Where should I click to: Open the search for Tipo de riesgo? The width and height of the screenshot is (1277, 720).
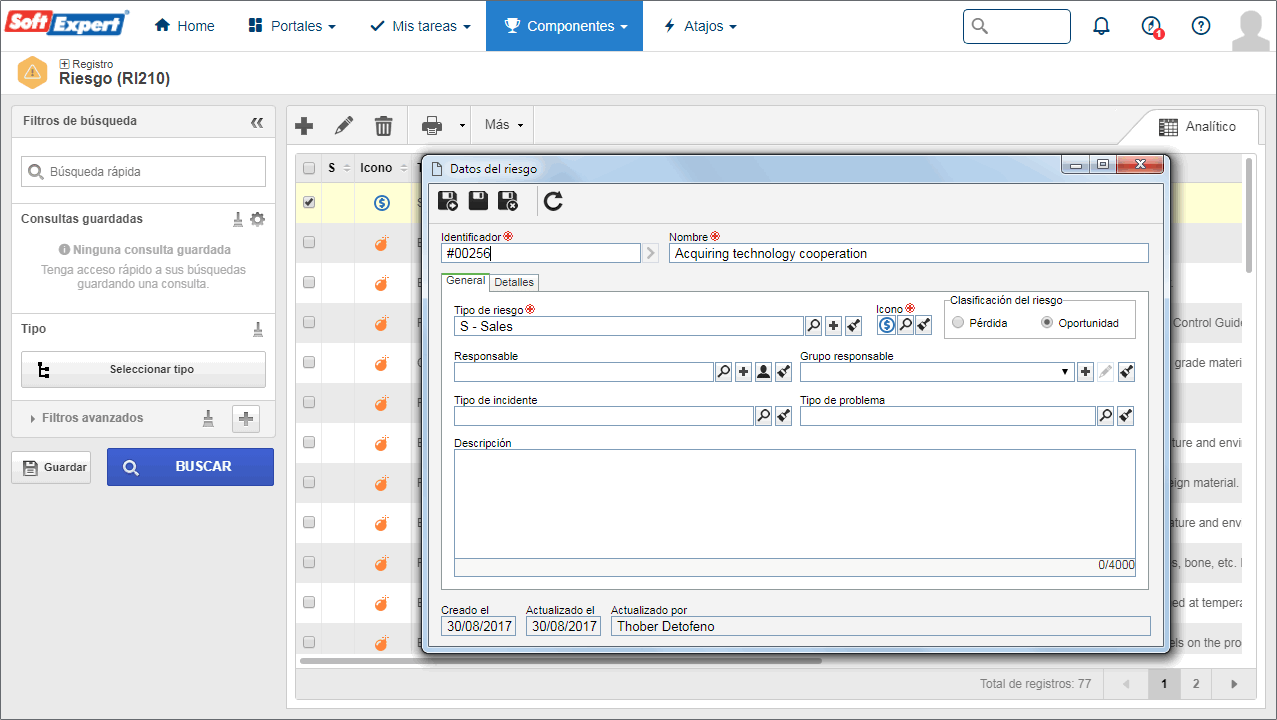[814, 325]
